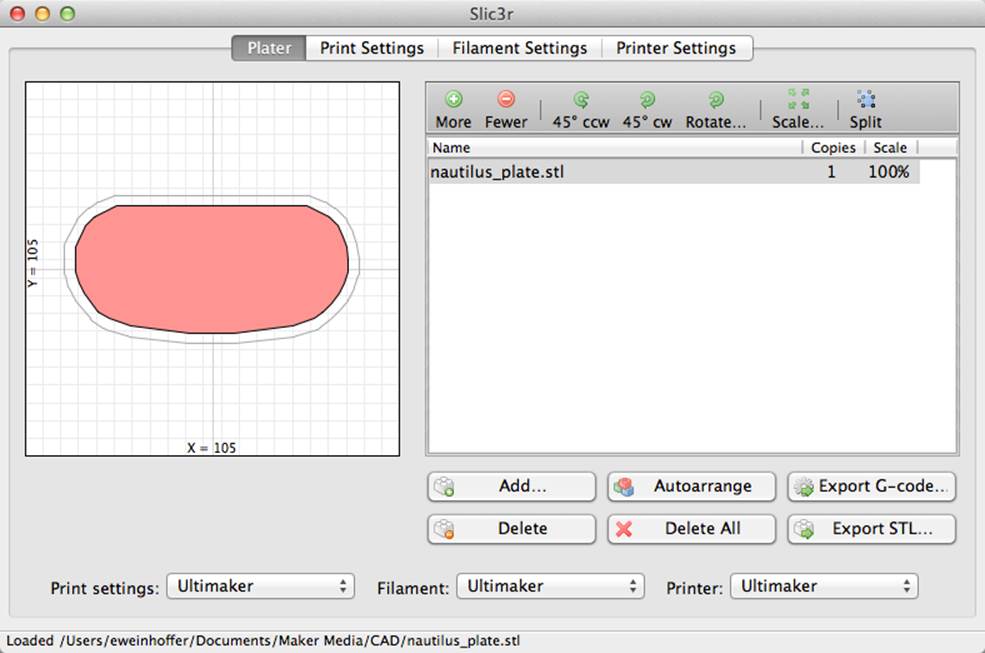Open the Print Settings tab
Screen dimensions: 985x653
tap(372, 48)
